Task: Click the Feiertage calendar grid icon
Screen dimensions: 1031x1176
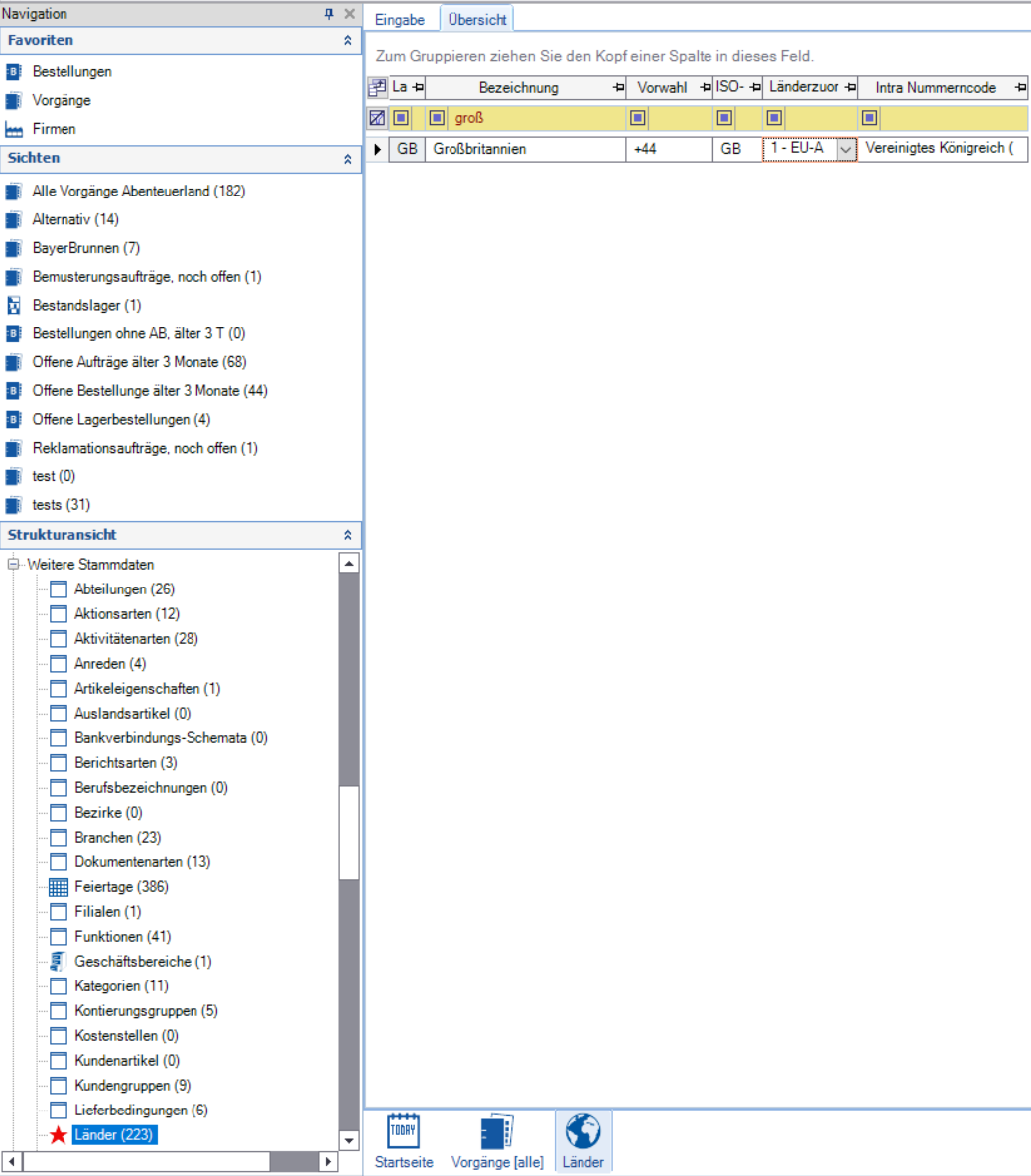Action: click(59, 887)
